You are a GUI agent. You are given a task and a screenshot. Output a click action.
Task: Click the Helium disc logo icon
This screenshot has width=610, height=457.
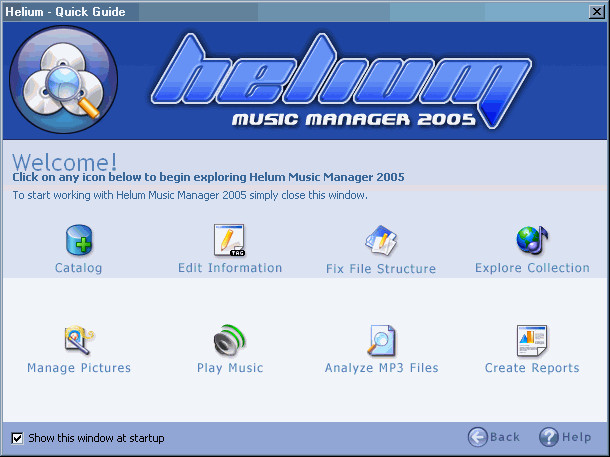(64, 80)
